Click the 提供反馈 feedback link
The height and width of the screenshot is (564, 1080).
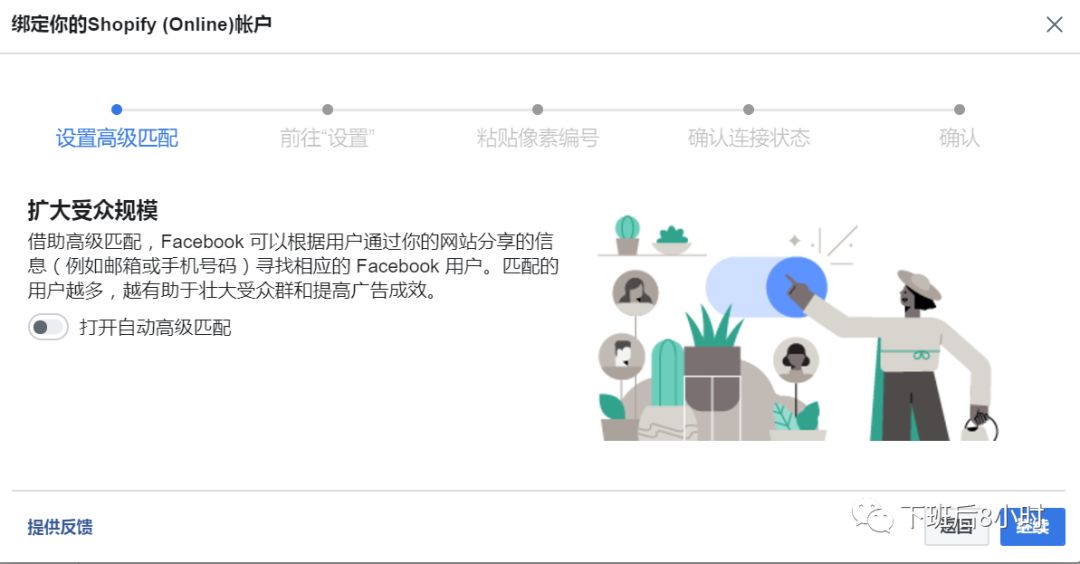(60, 527)
